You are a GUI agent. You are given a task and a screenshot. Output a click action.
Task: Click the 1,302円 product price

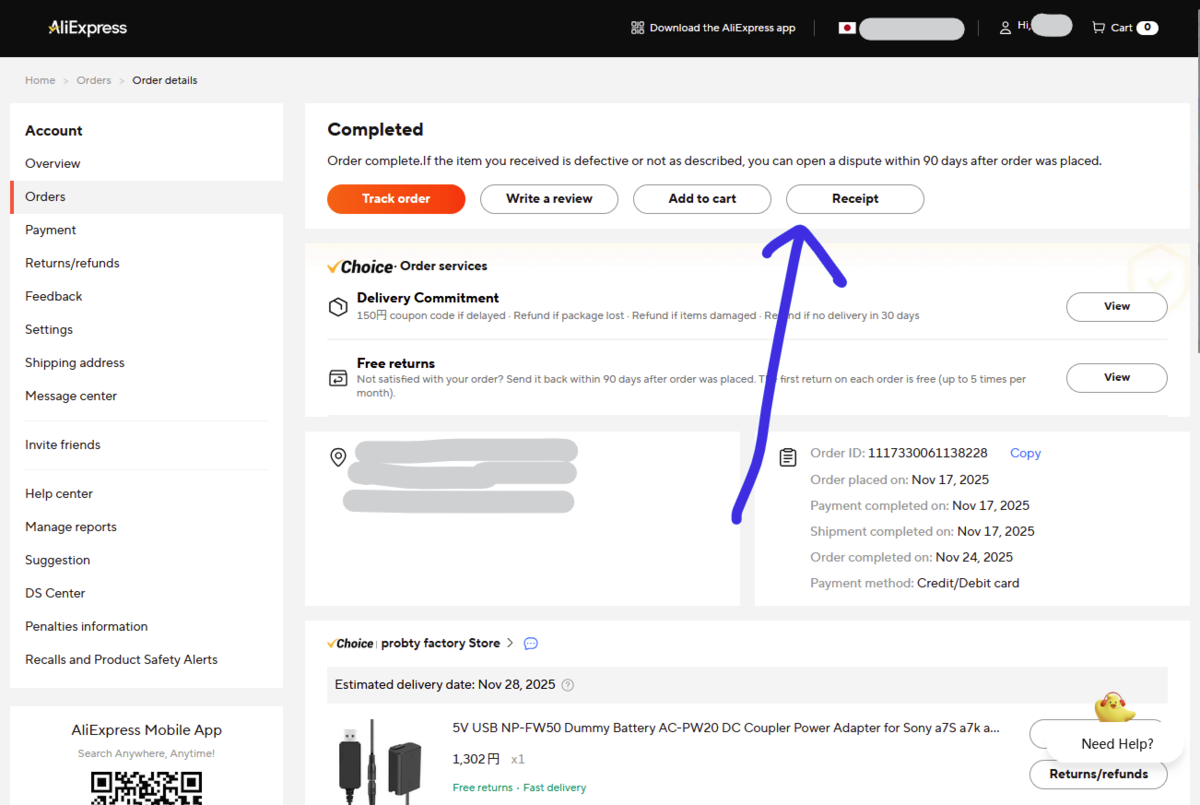point(476,759)
